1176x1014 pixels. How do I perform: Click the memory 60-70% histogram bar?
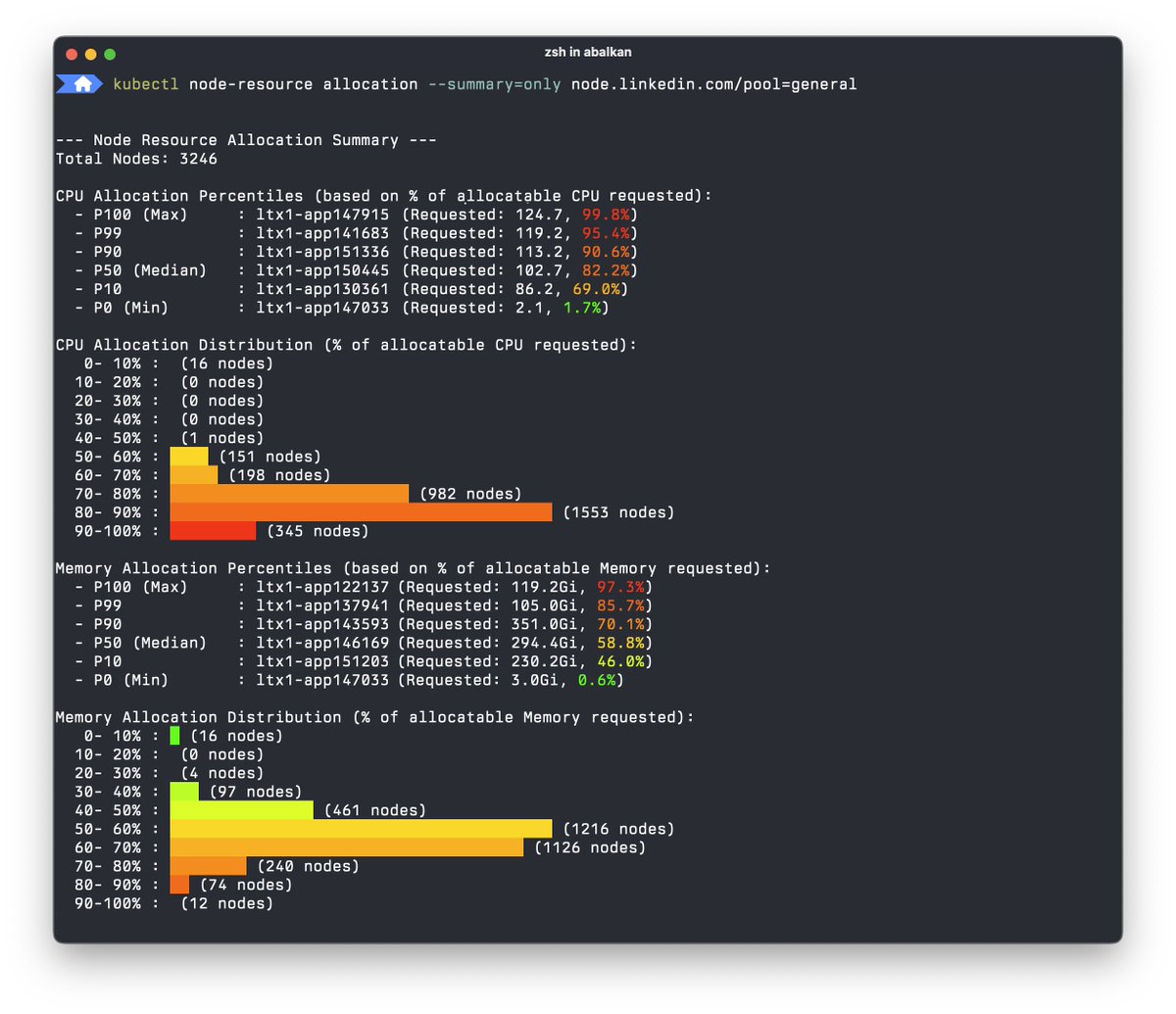click(x=347, y=847)
